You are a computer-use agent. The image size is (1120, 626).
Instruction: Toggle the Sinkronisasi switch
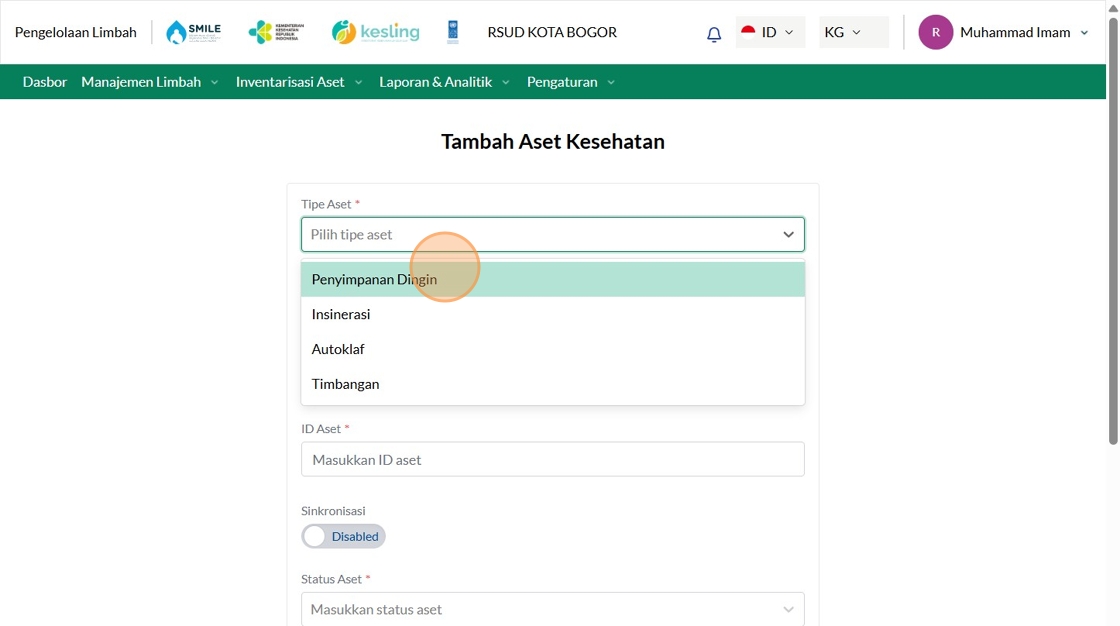coord(343,536)
